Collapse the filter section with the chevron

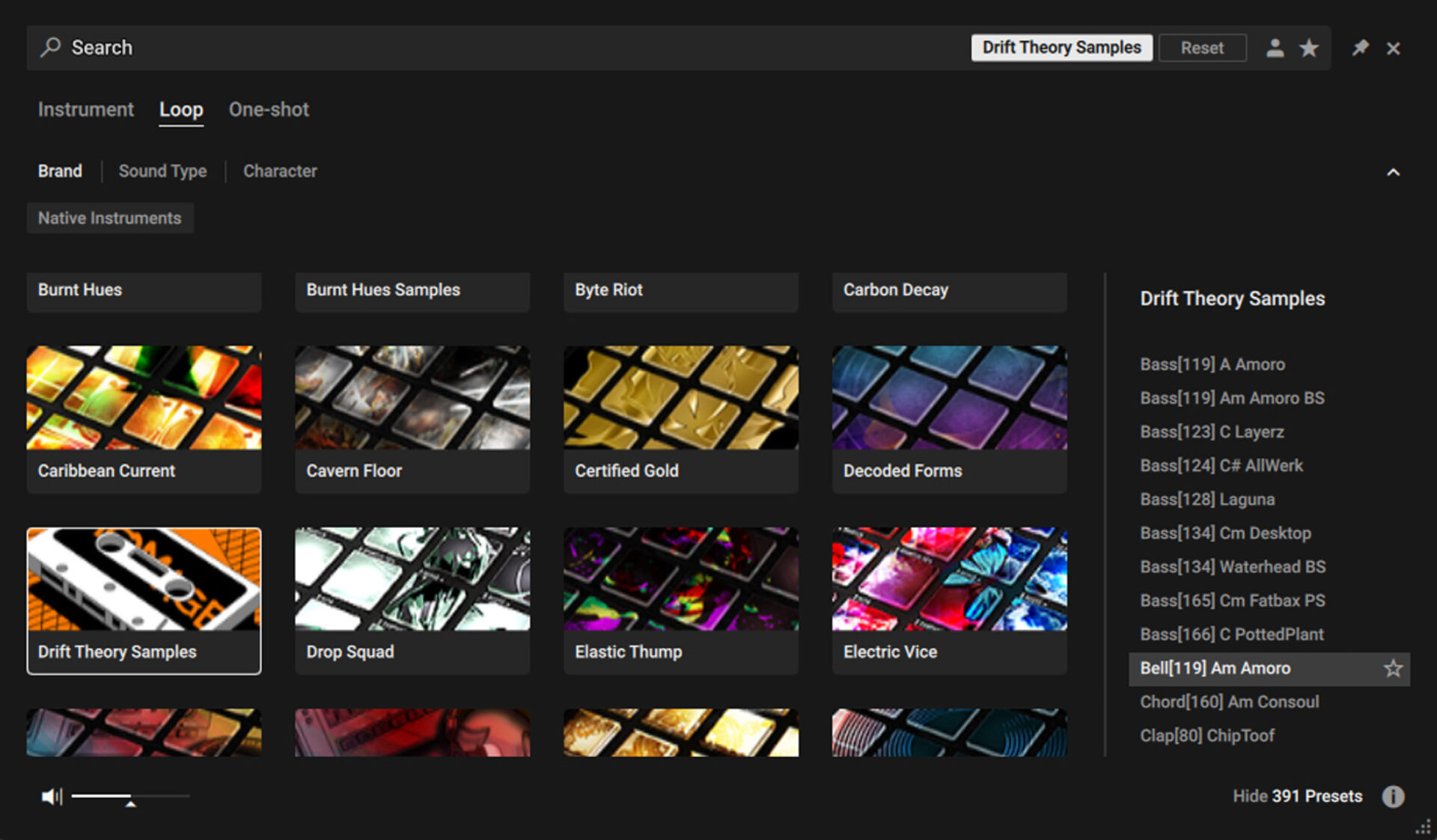tap(1394, 171)
